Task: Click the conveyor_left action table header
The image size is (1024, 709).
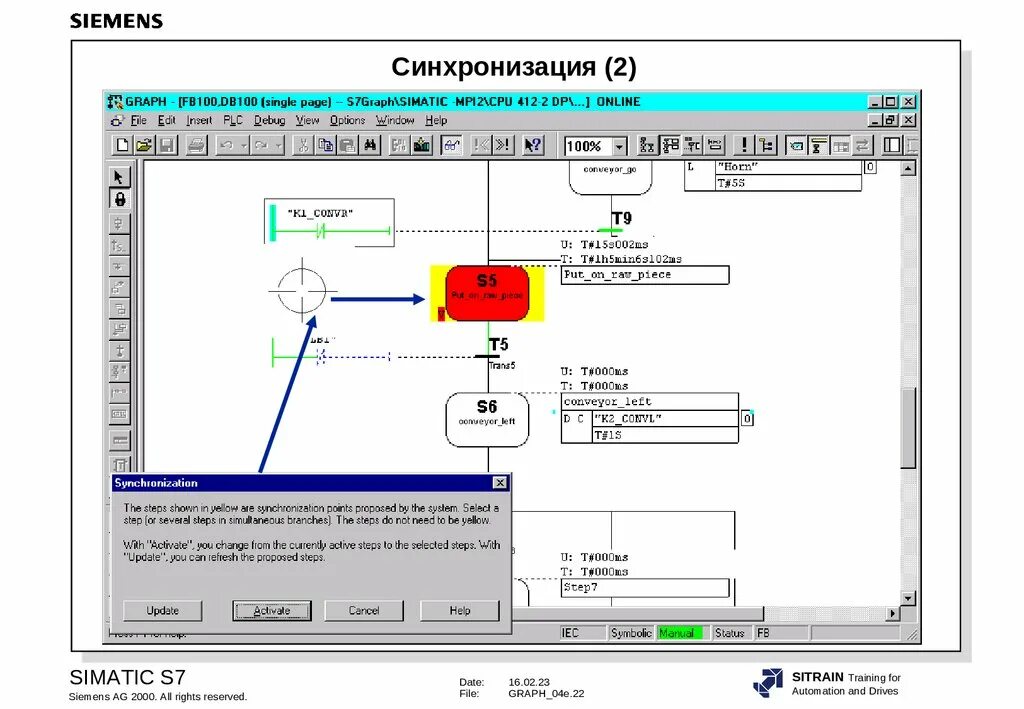Action: click(x=650, y=402)
